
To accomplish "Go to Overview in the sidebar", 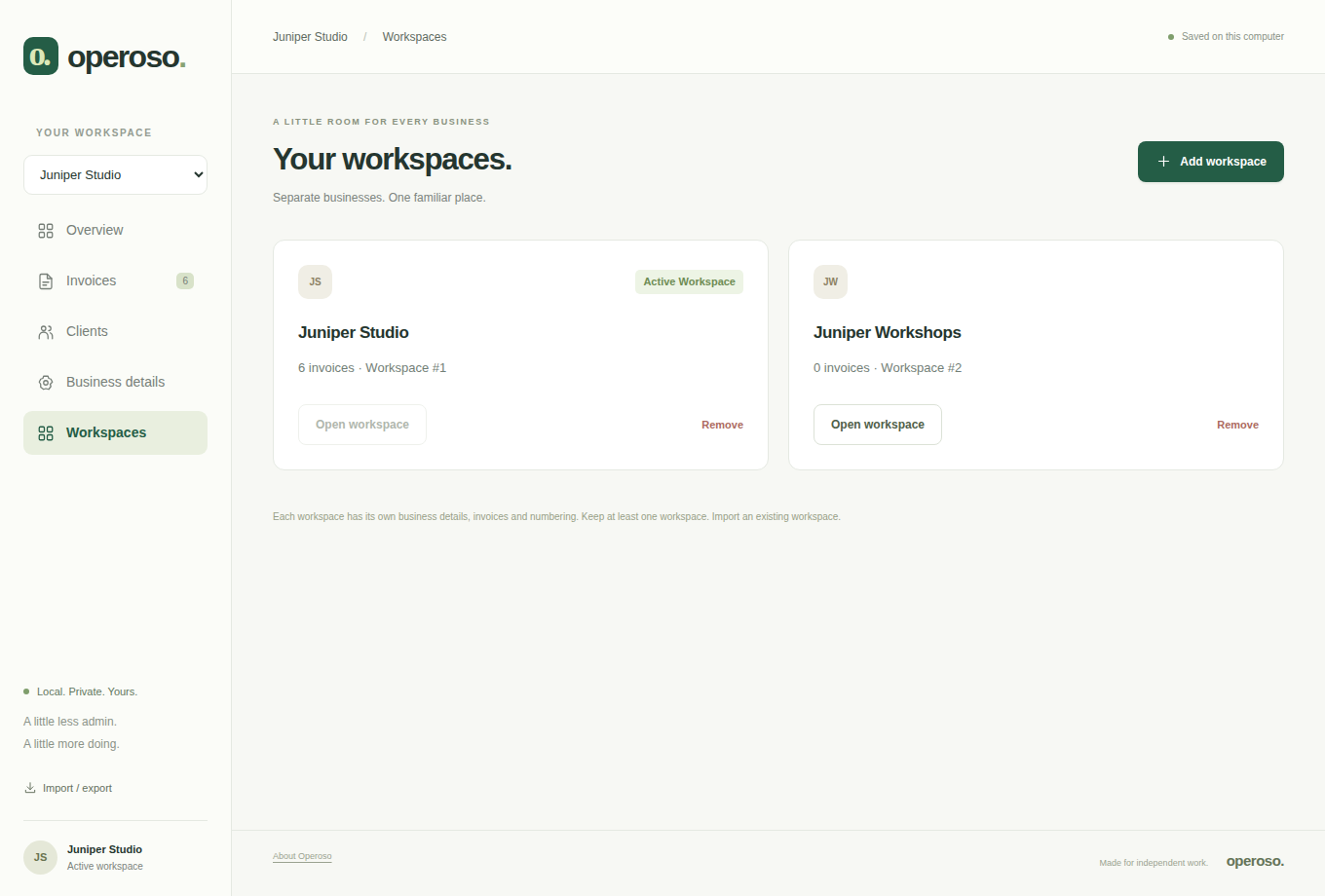I will 115,231.
